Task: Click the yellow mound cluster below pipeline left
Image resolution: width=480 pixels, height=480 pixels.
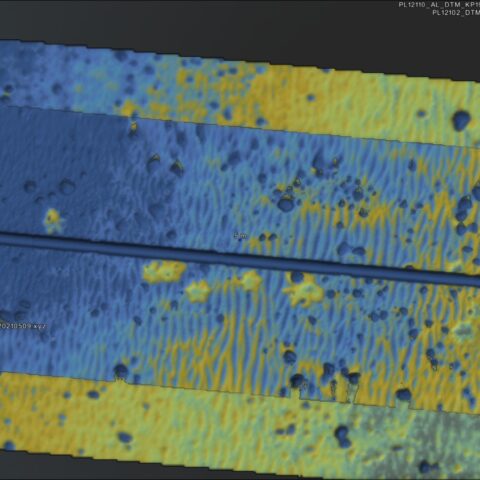Action: [163, 271]
